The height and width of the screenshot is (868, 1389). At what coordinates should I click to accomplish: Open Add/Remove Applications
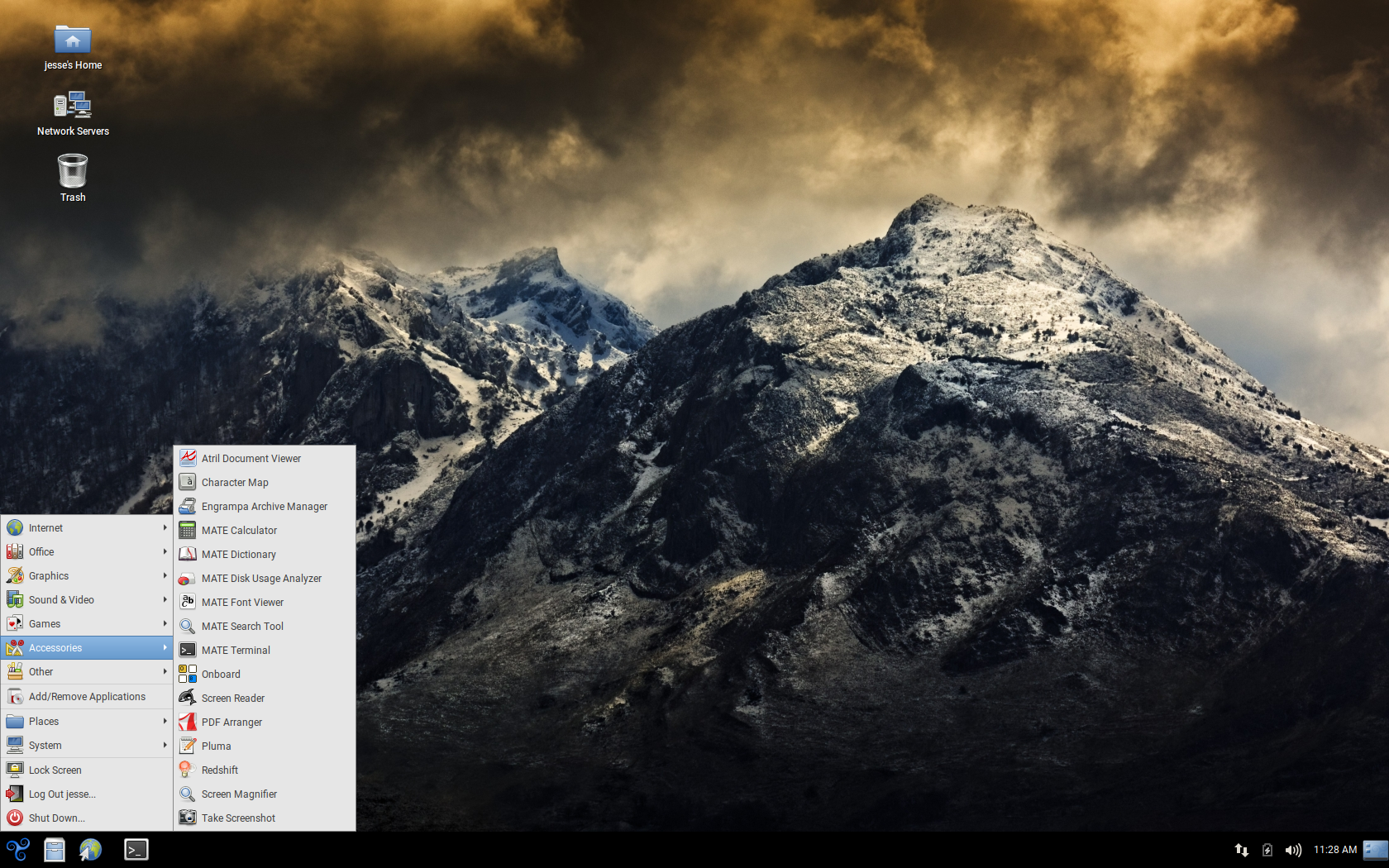(x=87, y=697)
